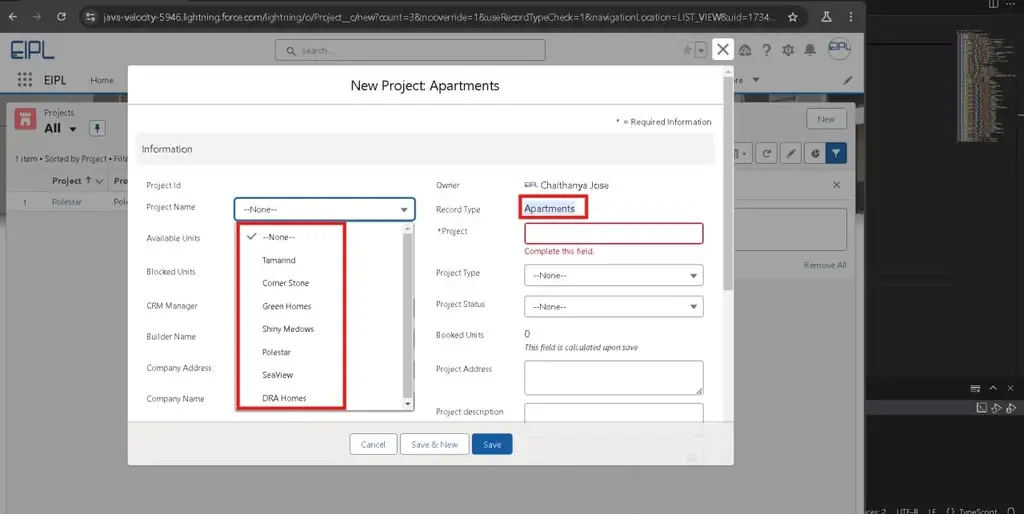Click the blue Save button
This screenshot has width=1024, height=514.
pyautogui.click(x=492, y=444)
